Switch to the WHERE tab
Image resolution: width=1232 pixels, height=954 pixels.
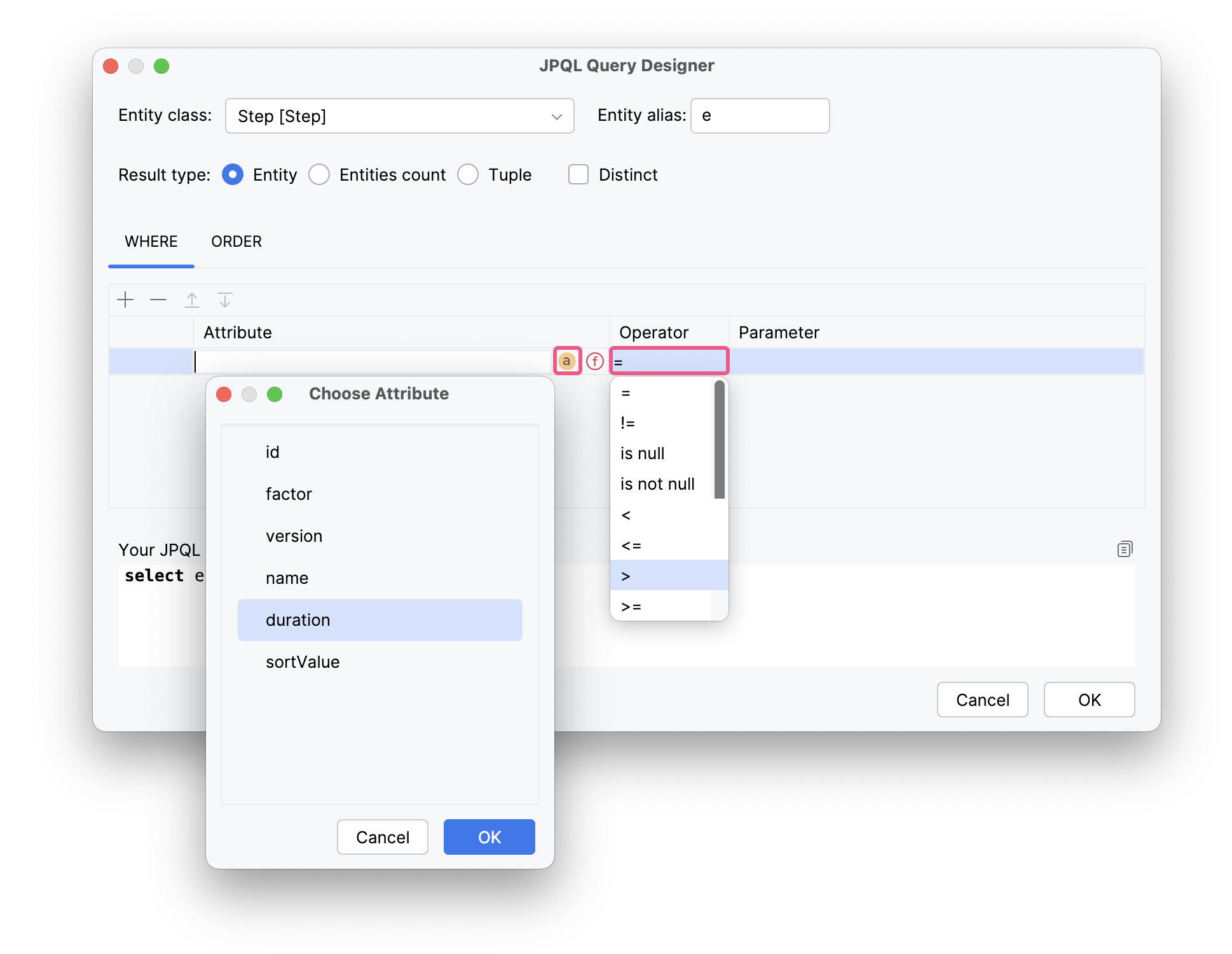151,242
